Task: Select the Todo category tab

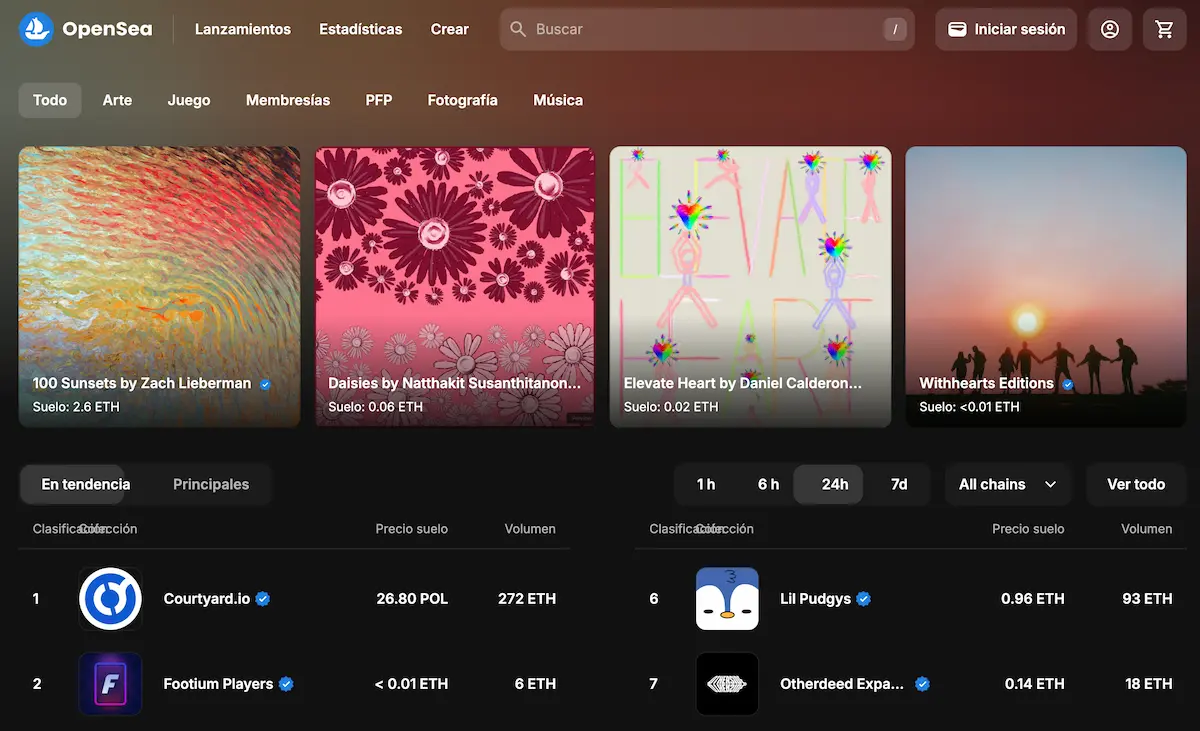Action: point(50,100)
